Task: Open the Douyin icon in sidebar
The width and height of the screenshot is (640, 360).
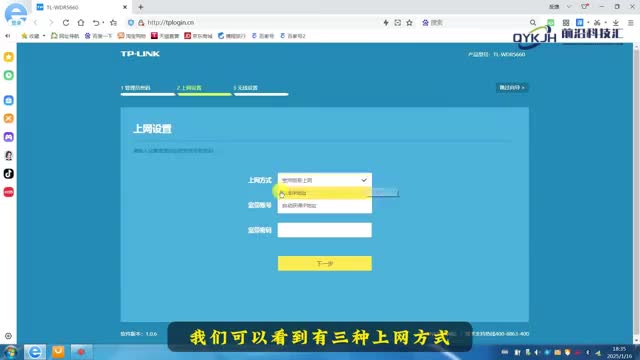Action: pos(9,173)
